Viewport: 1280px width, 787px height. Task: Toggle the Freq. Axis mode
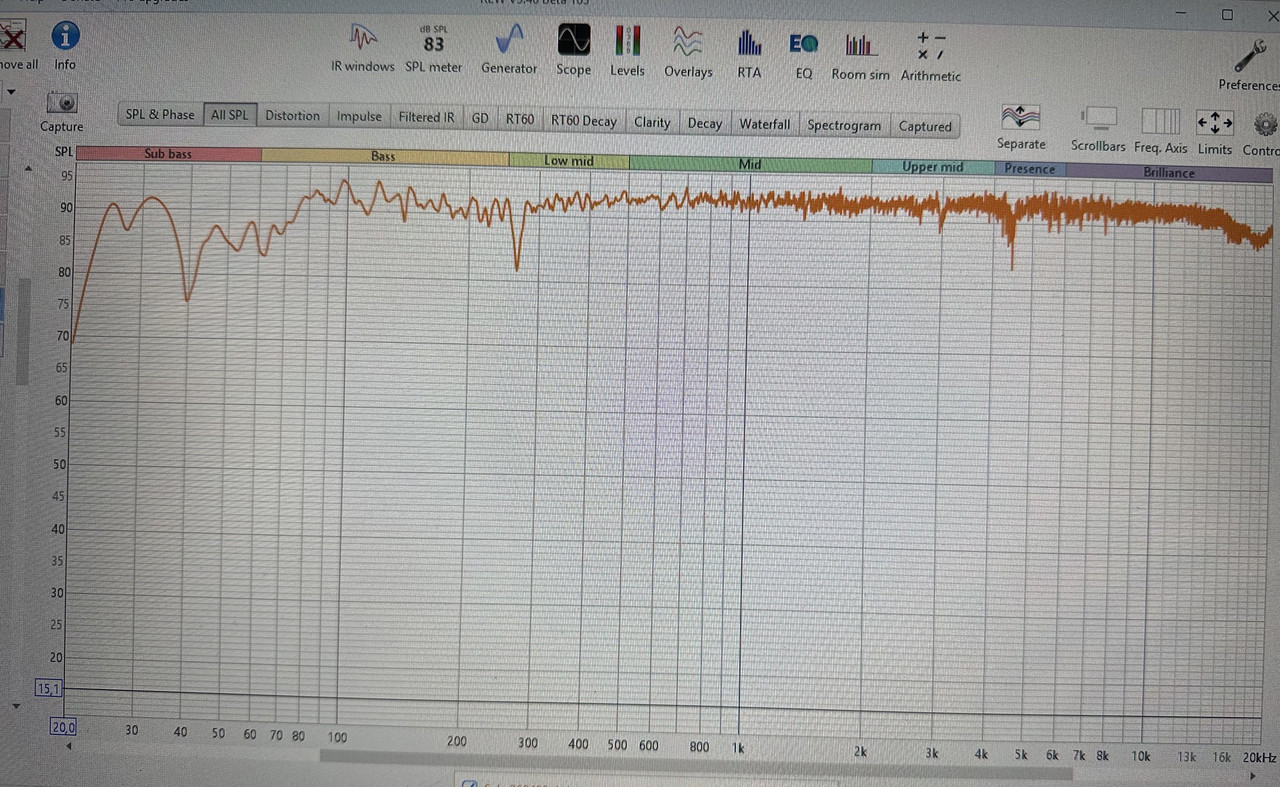[x=1161, y=130]
